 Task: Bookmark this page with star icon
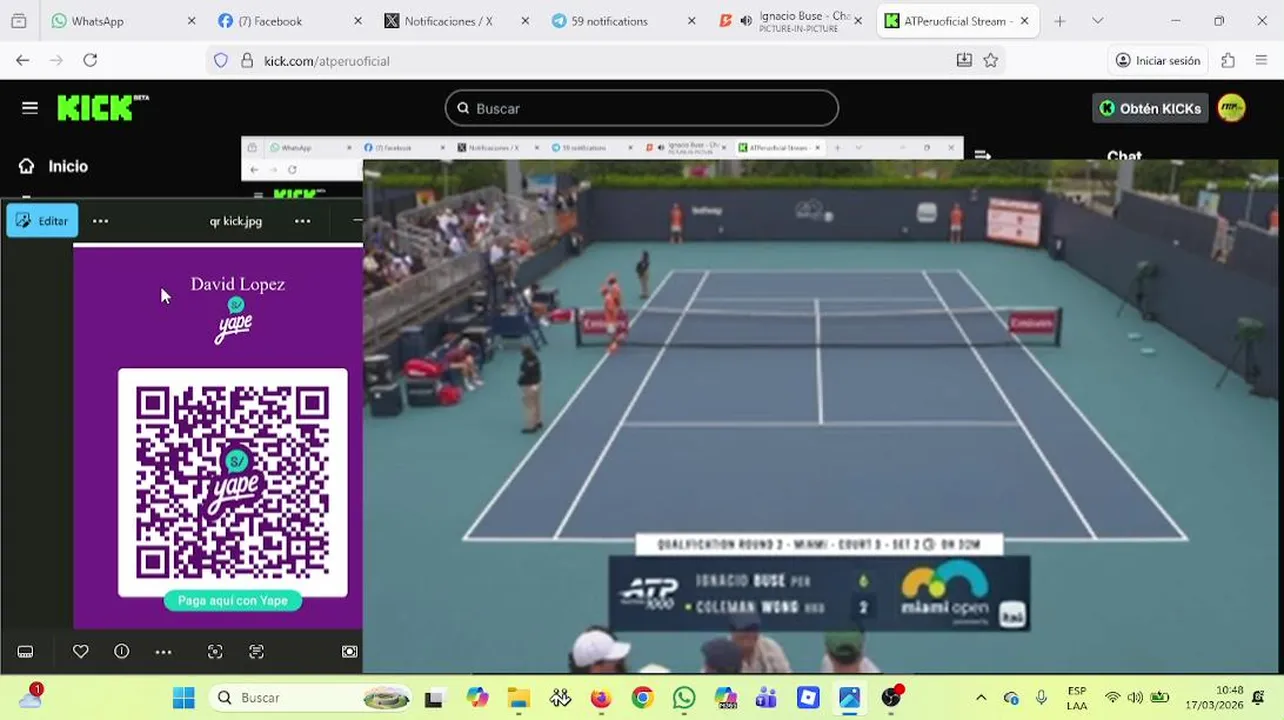[990, 60]
